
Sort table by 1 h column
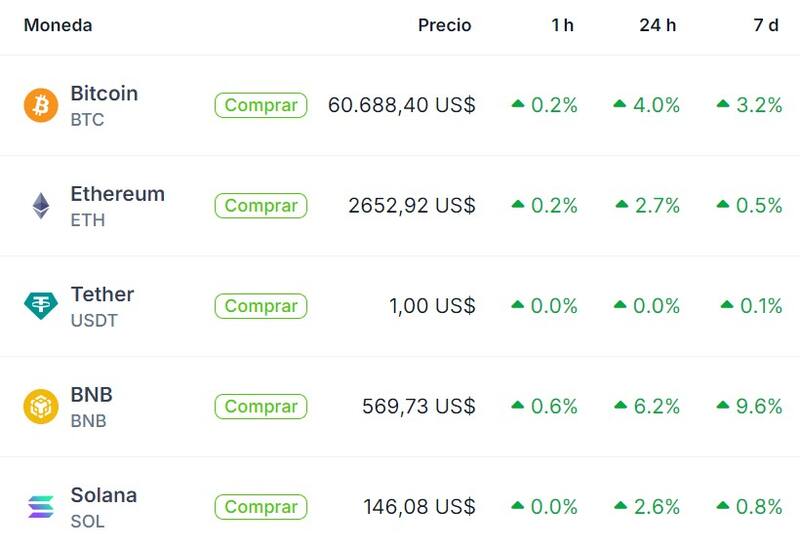pyautogui.click(x=562, y=25)
